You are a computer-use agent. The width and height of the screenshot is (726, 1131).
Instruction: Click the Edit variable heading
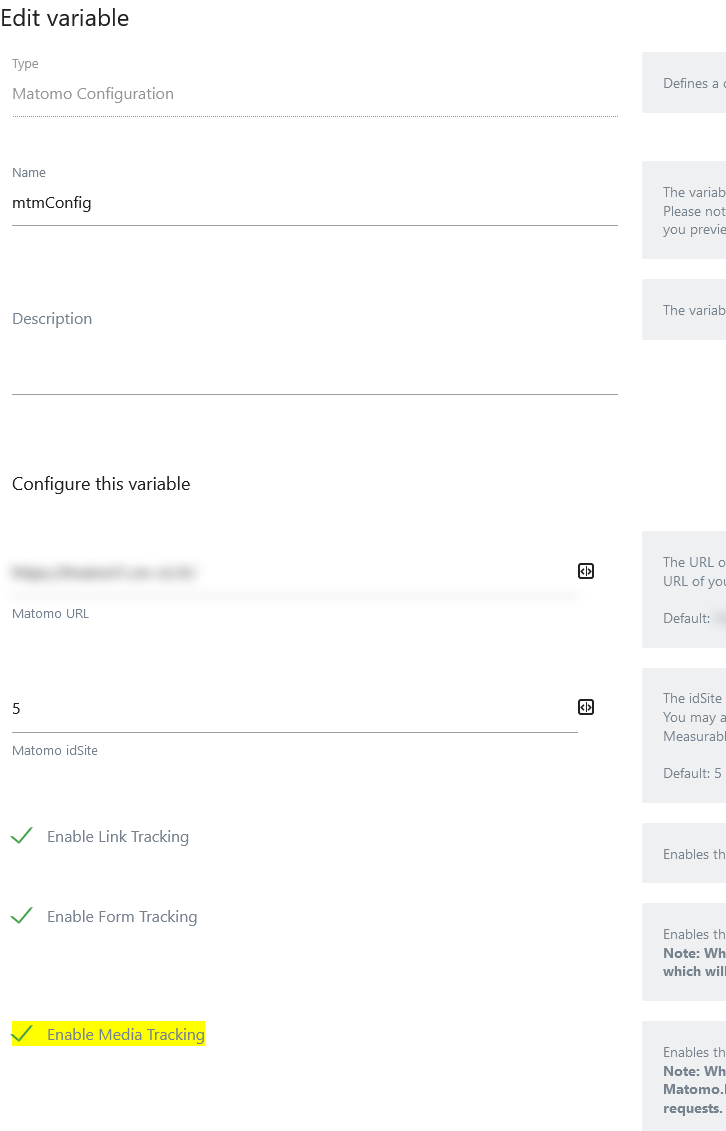click(65, 18)
